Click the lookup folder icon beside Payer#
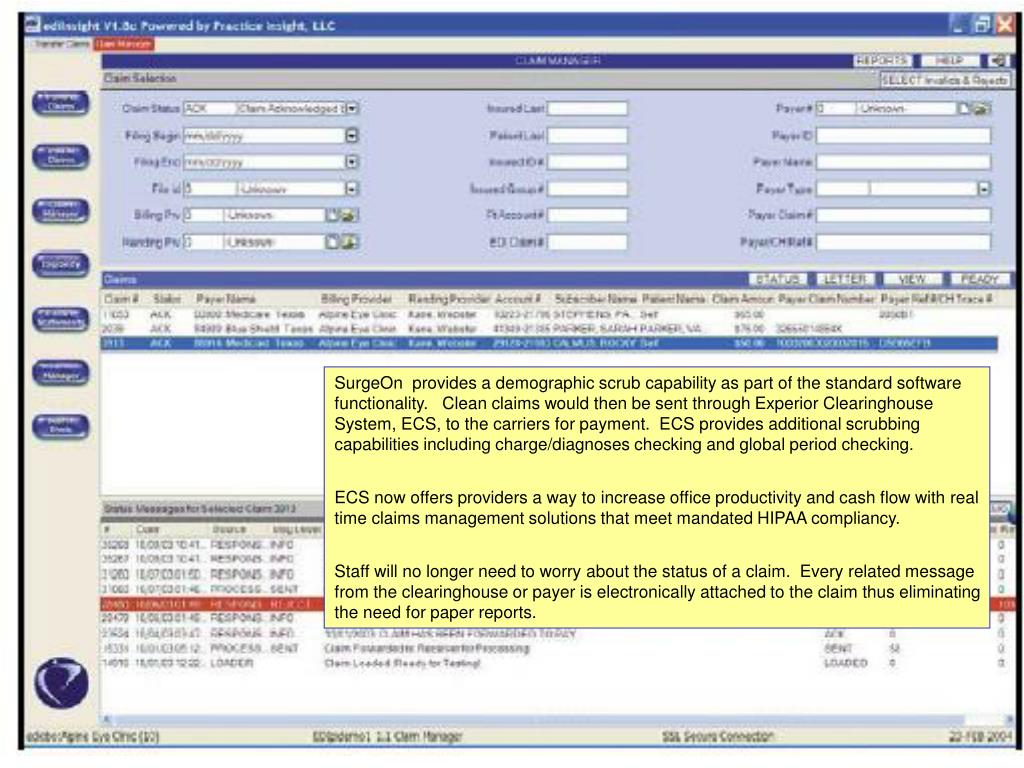The width and height of the screenshot is (1024, 768). click(x=982, y=108)
